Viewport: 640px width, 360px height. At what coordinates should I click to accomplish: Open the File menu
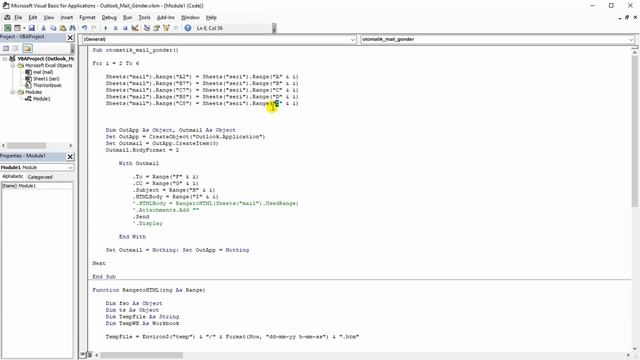coord(18,18)
